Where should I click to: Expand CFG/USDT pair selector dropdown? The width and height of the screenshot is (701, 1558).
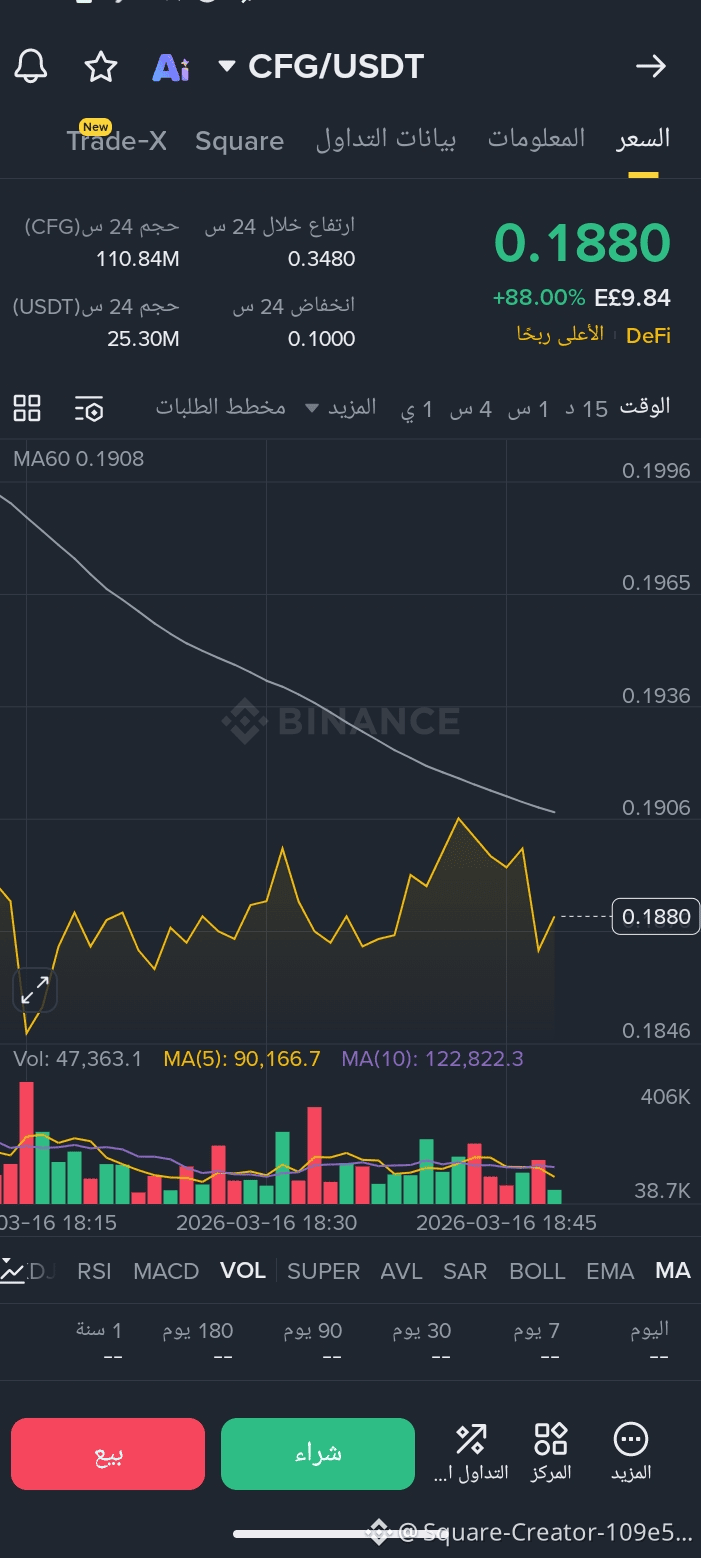[227, 67]
